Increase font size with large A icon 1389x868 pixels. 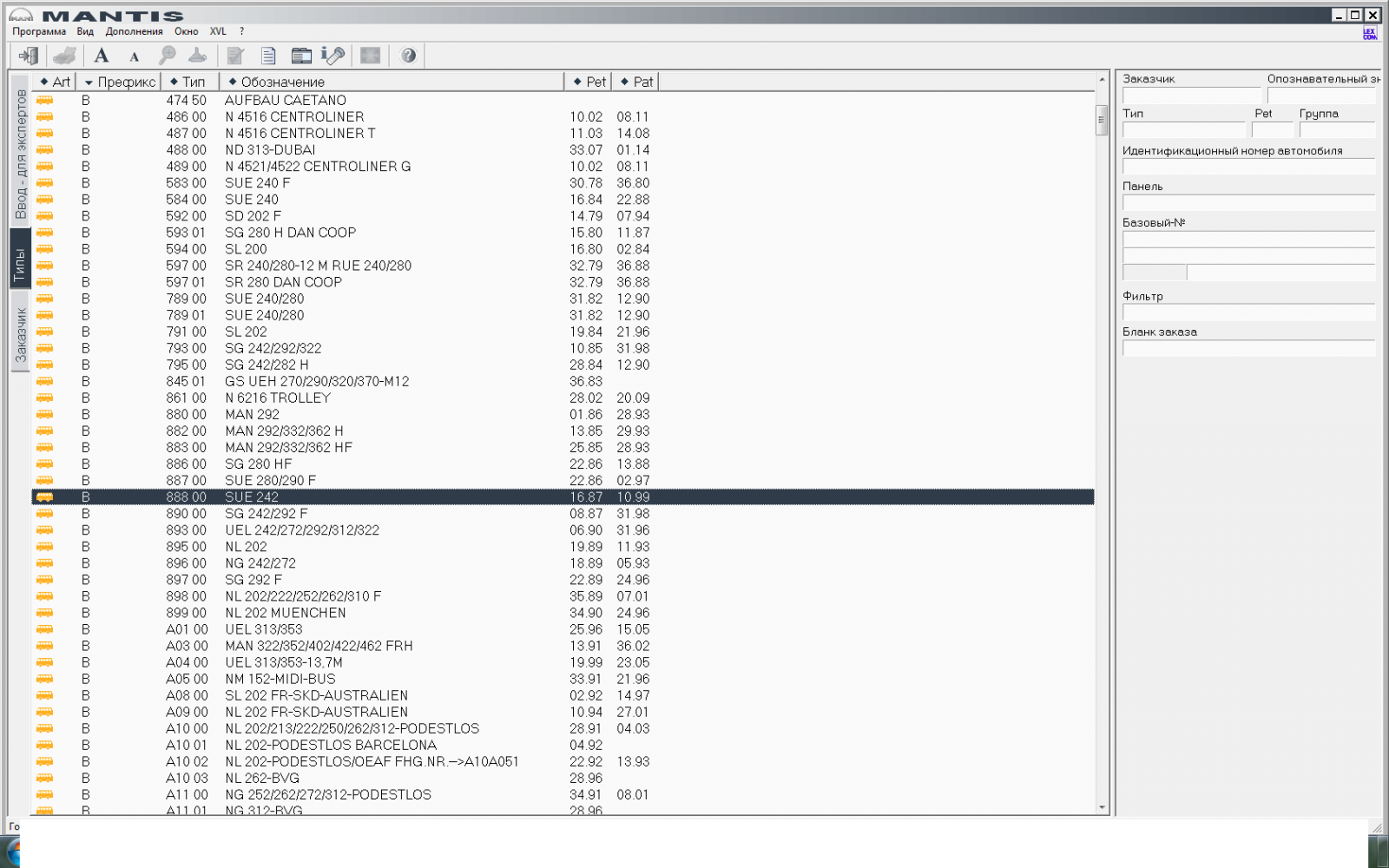(102, 56)
